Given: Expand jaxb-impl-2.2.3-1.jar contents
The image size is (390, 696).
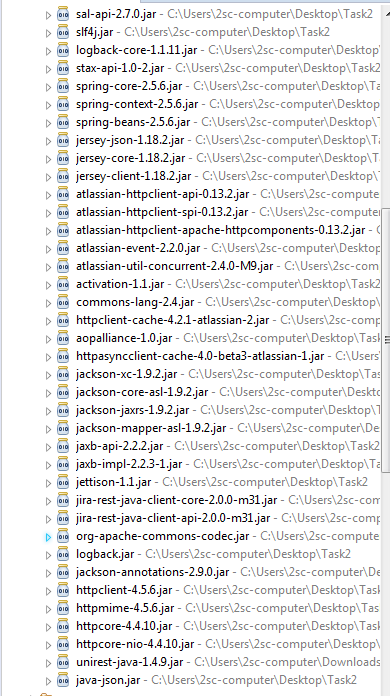Looking at the screenshot, I should [48, 465].
